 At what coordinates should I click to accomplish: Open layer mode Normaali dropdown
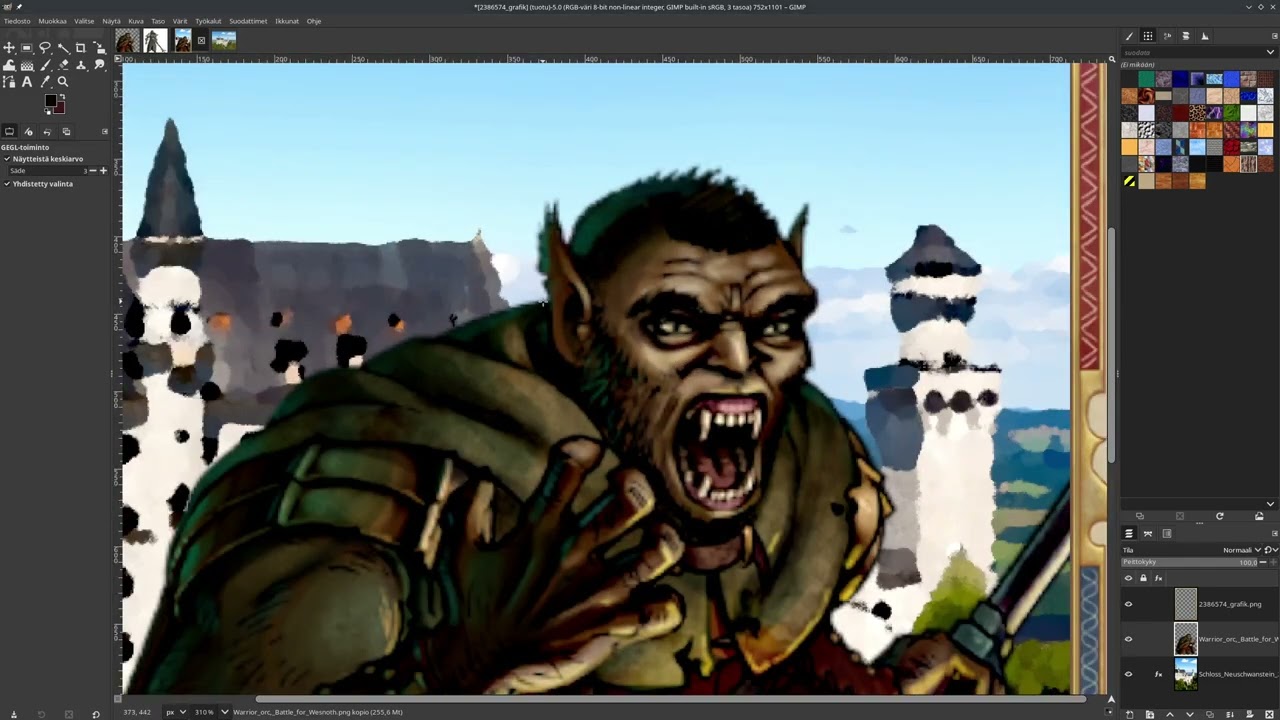pos(1242,550)
